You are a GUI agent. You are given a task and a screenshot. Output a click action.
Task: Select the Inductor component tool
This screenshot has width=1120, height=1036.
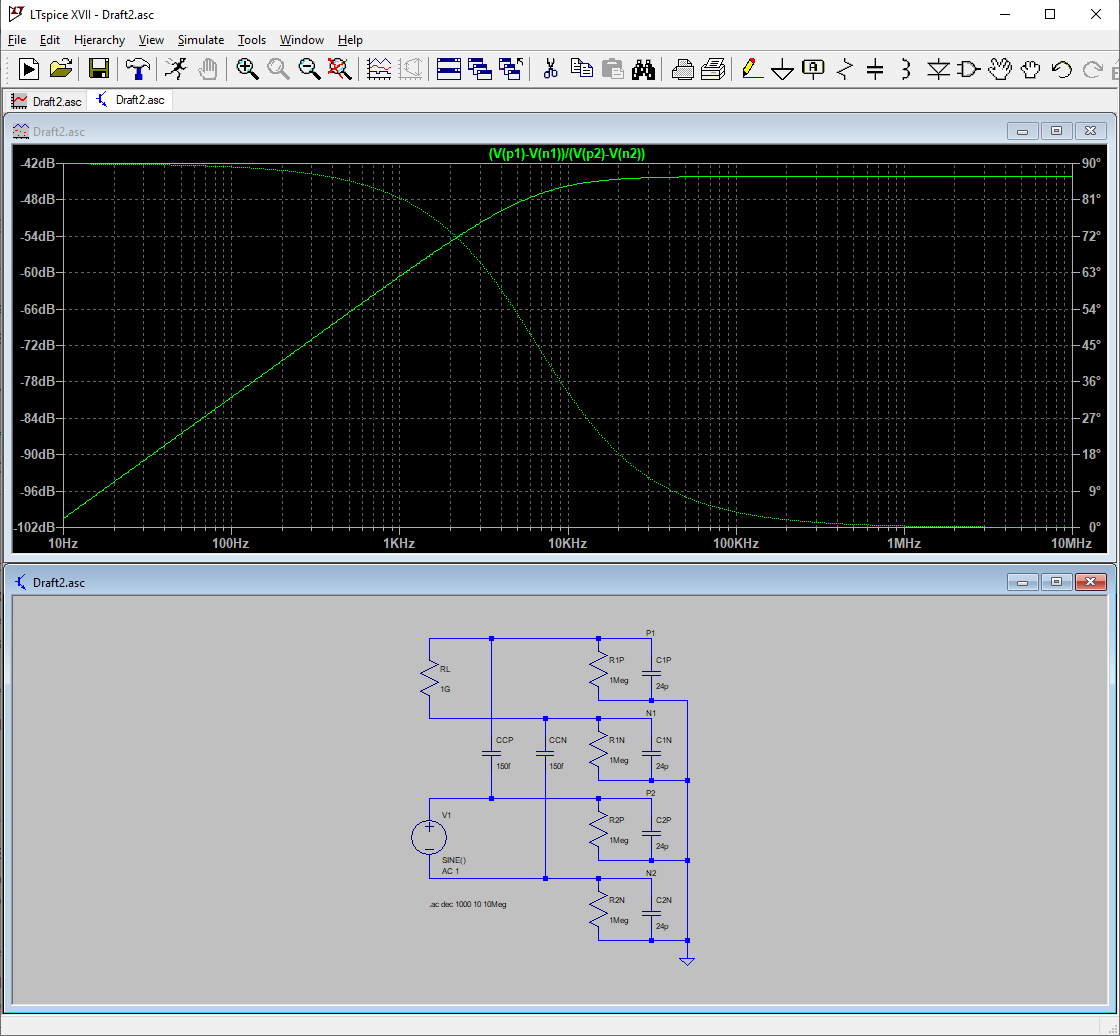click(906, 69)
